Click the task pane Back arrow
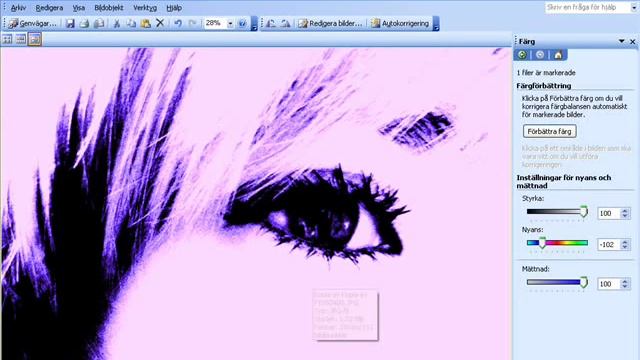Image resolution: width=640 pixels, height=360 pixels. click(x=522, y=55)
